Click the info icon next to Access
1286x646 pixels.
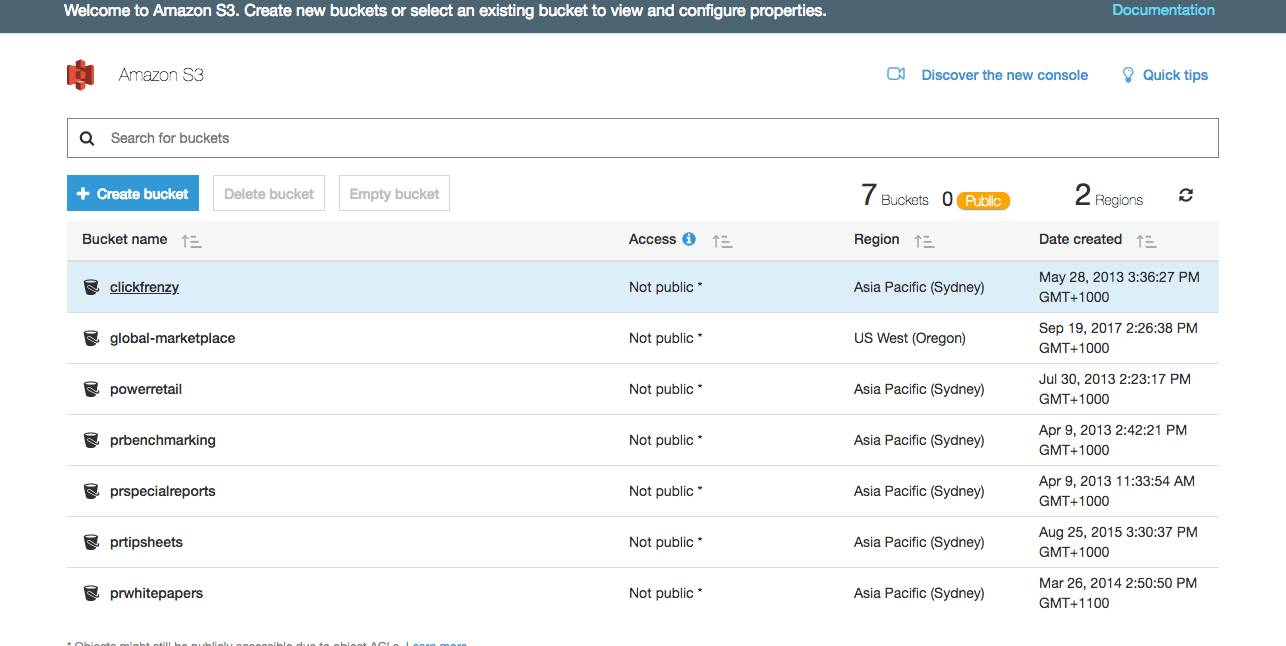[x=689, y=239]
